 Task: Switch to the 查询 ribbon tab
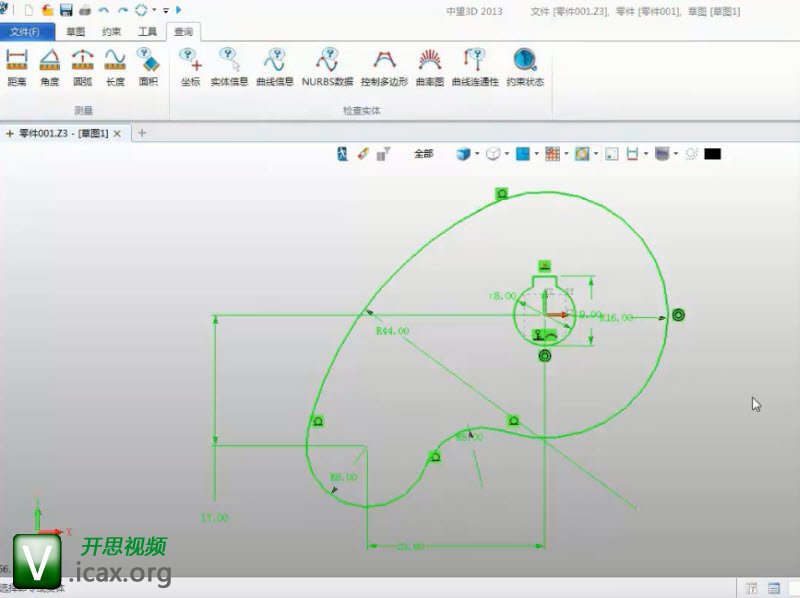184,32
